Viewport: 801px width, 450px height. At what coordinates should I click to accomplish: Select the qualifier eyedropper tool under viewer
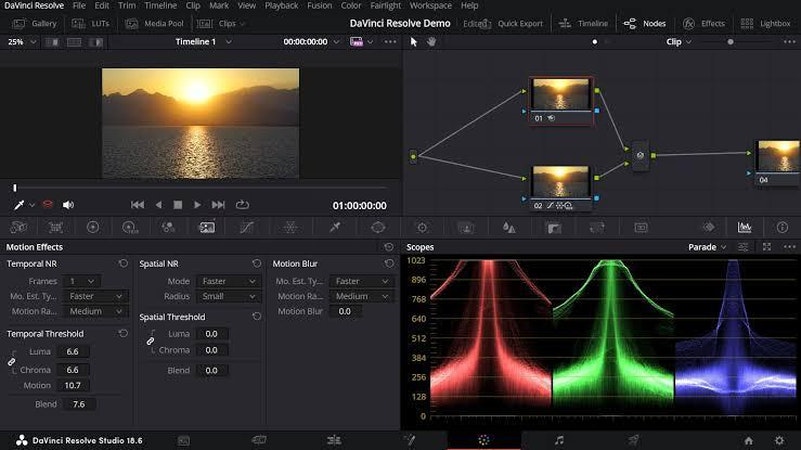point(19,205)
